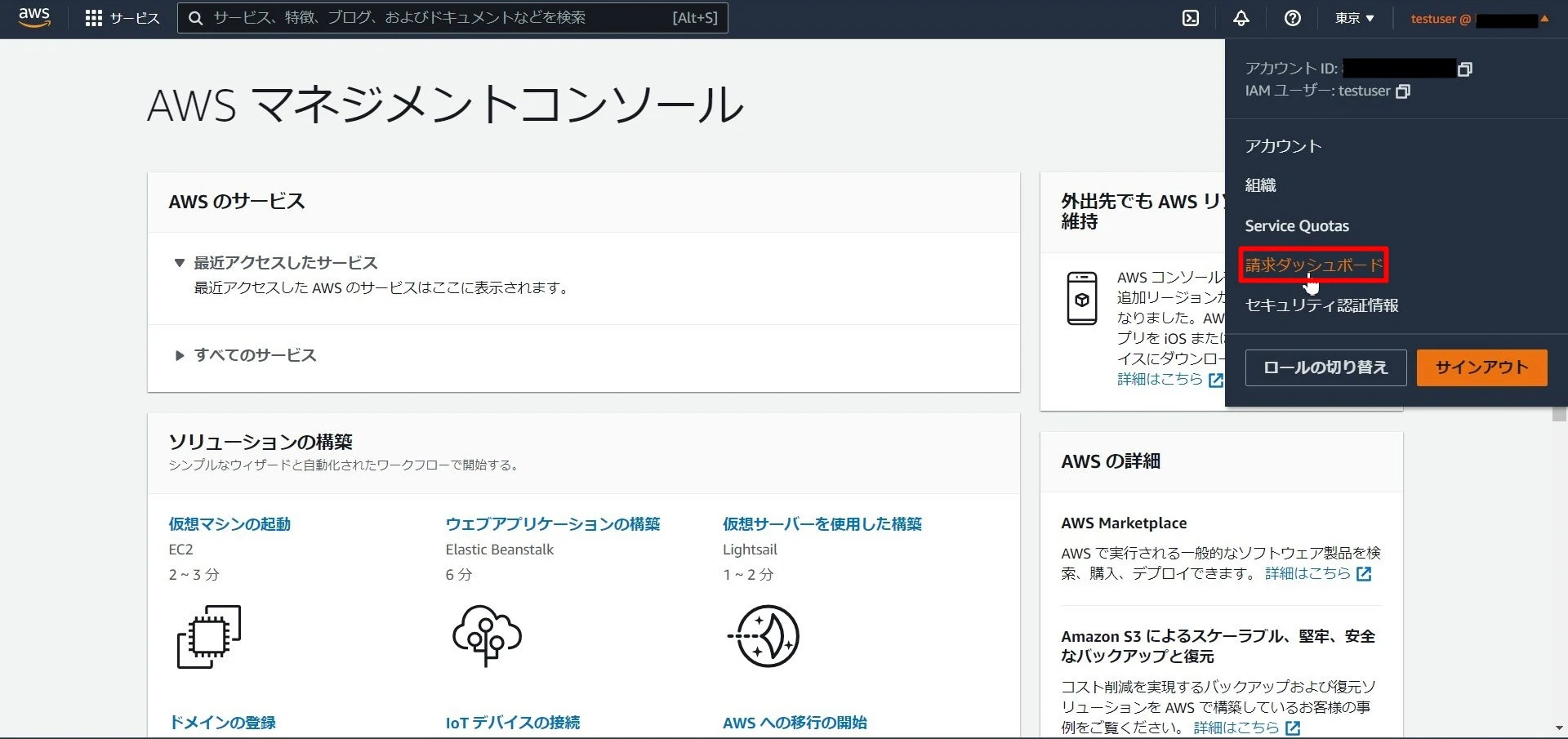Open AWS への移行の開始 link
1568x739 pixels.
(795, 723)
